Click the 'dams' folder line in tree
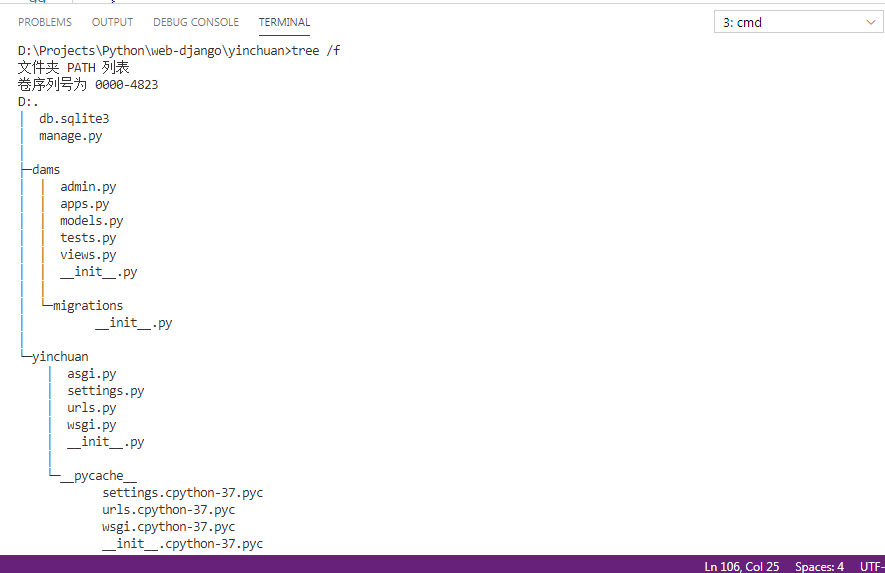885x573 pixels. click(x=46, y=170)
